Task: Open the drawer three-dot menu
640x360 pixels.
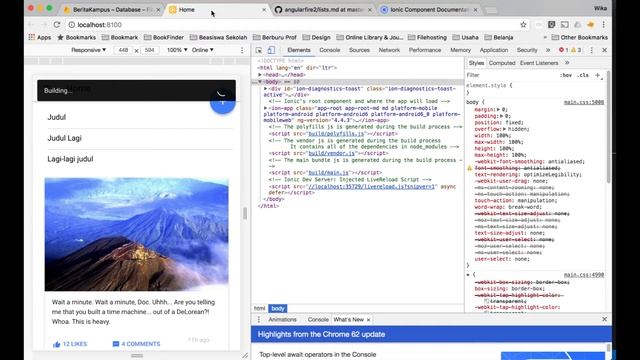Action: coord(258,320)
